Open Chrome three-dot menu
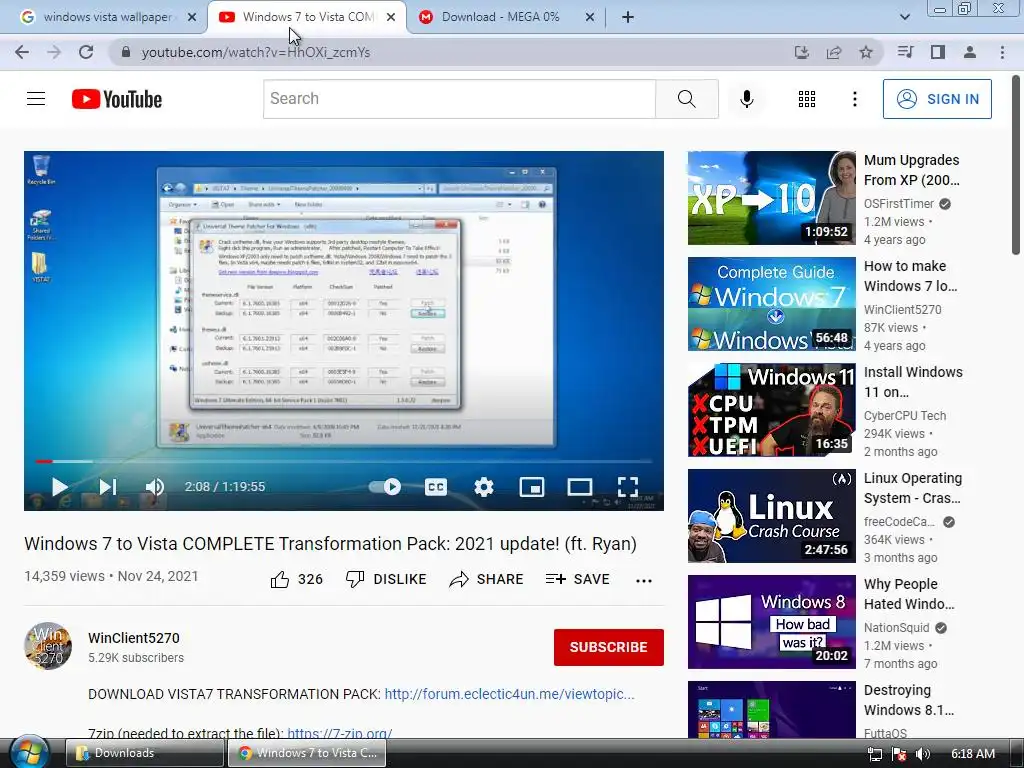Image resolution: width=1024 pixels, height=768 pixels. coord(1002,52)
